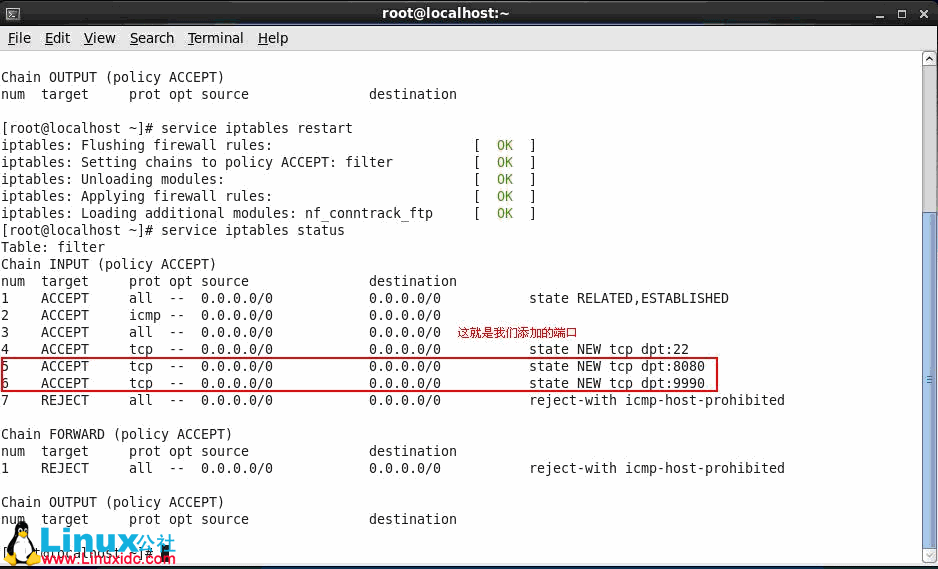
Task: Click 'Chain INPUT (policy ACCEPT)' line
Action: (x=108, y=264)
